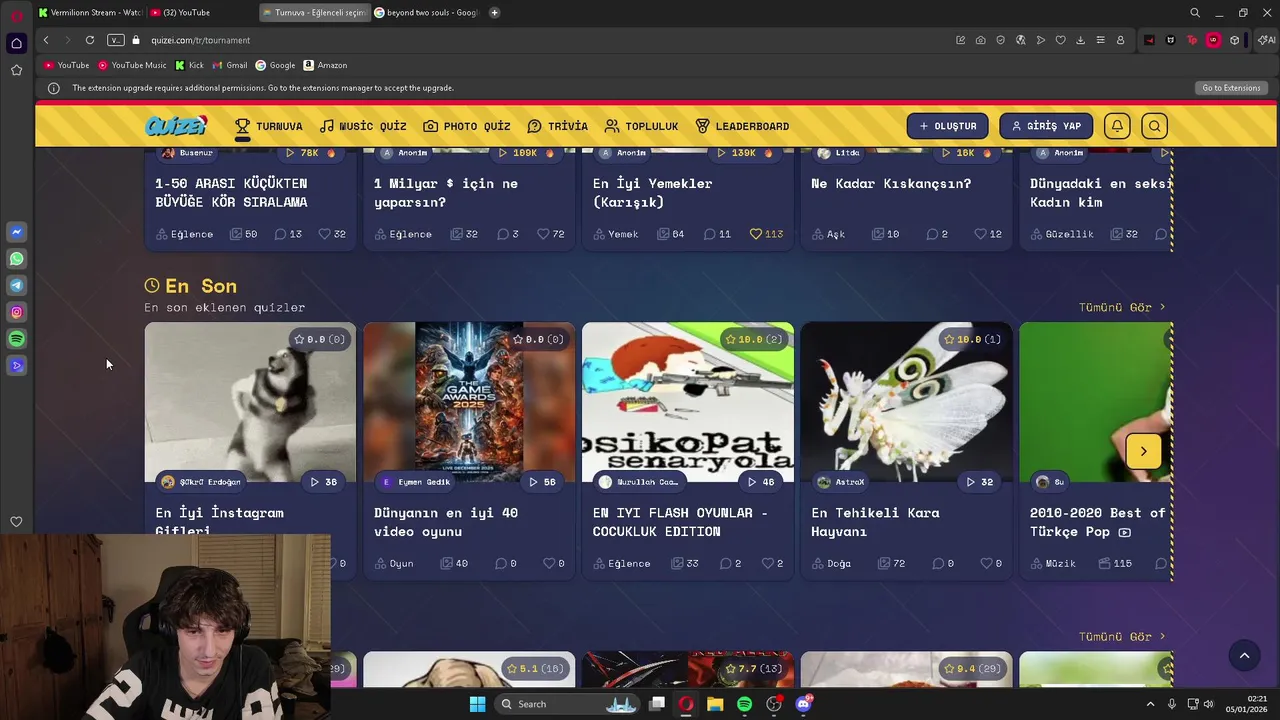
Task: Open the YouTube Music bookmark
Action: [x=132, y=65]
